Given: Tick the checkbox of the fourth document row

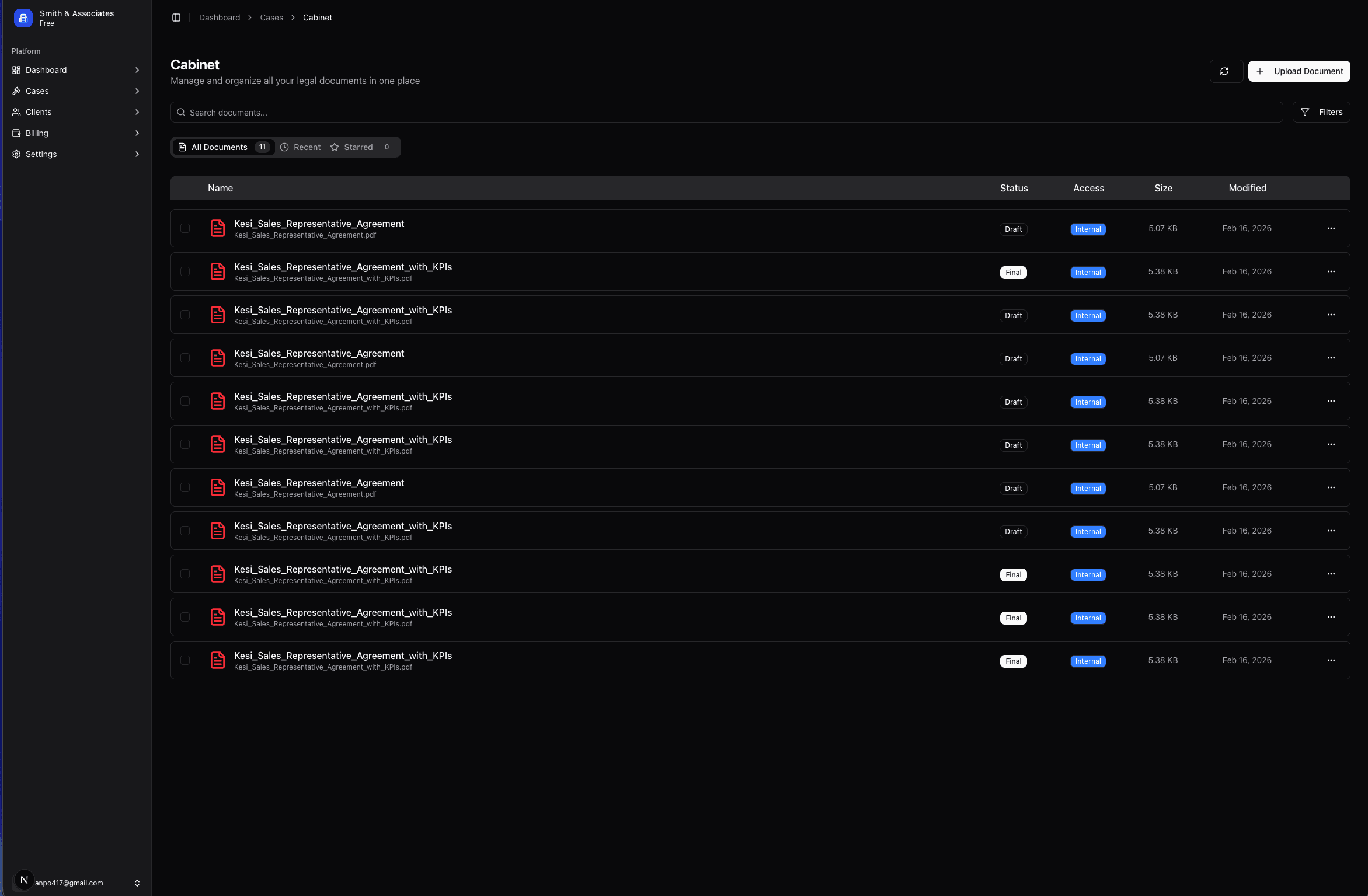Looking at the screenshot, I should tap(185, 358).
